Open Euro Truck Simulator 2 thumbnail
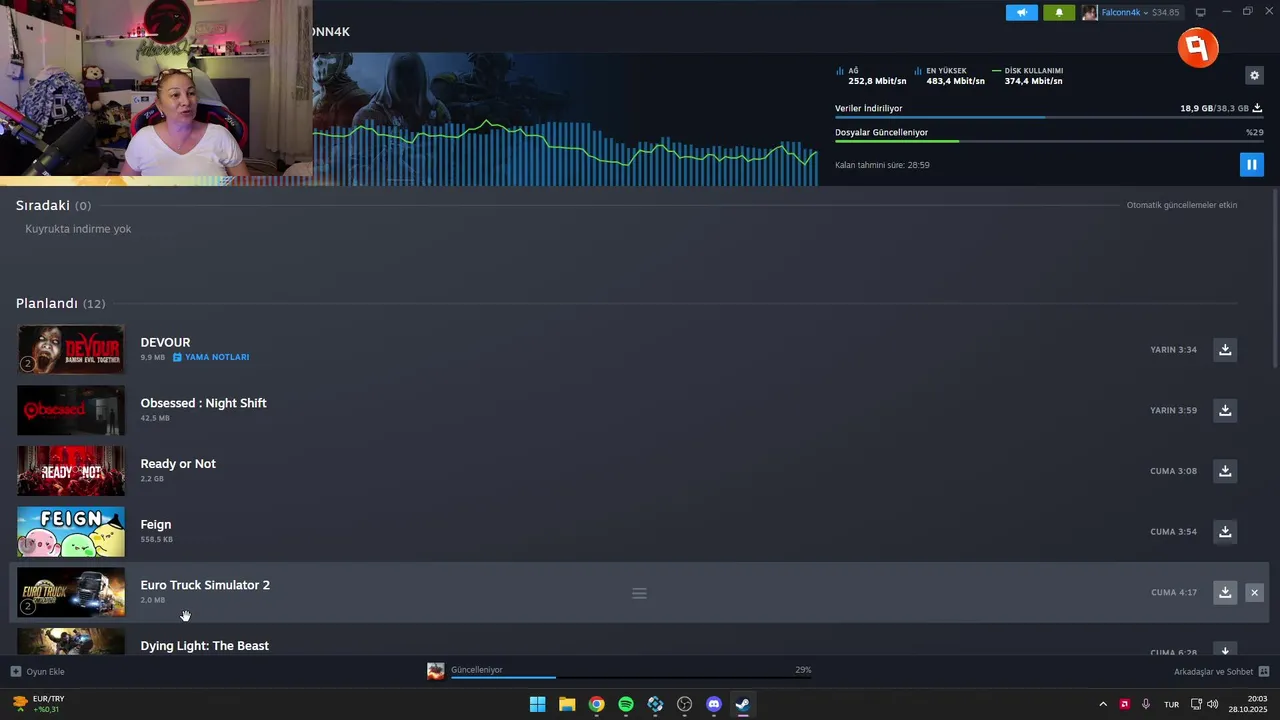 [71, 592]
